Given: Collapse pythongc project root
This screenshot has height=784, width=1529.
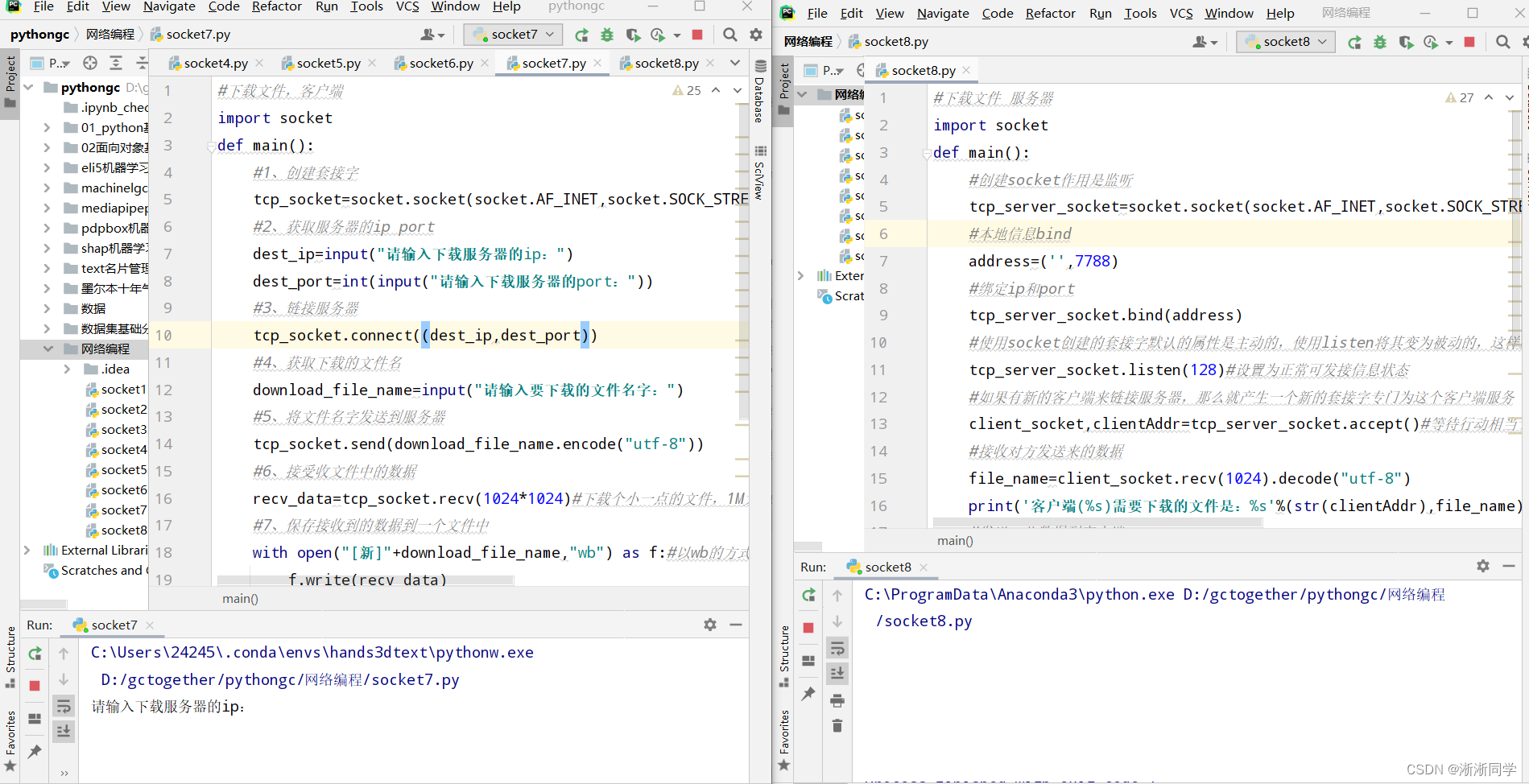Looking at the screenshot, I should (x=28, y=87).
